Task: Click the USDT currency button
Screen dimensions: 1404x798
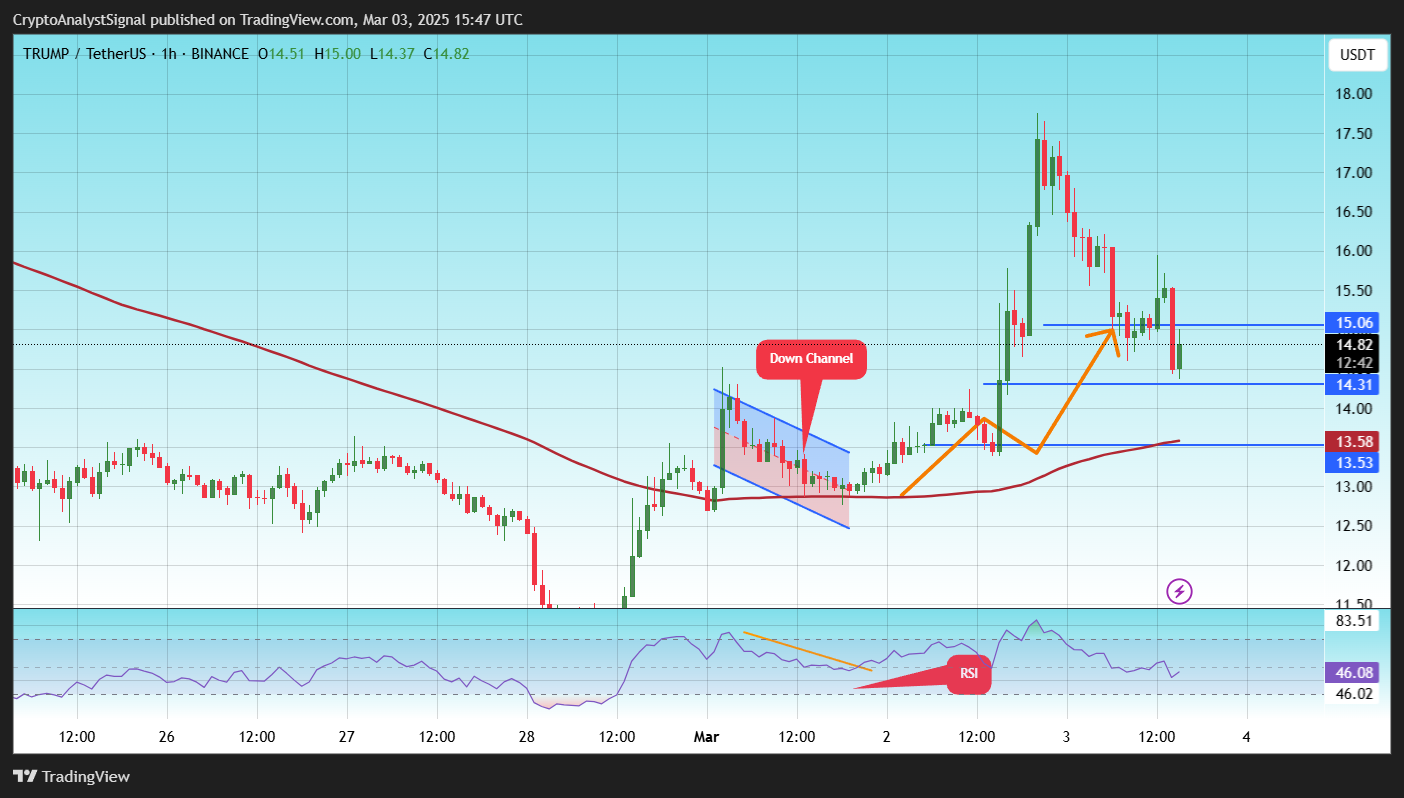Action: (1357, 55)
